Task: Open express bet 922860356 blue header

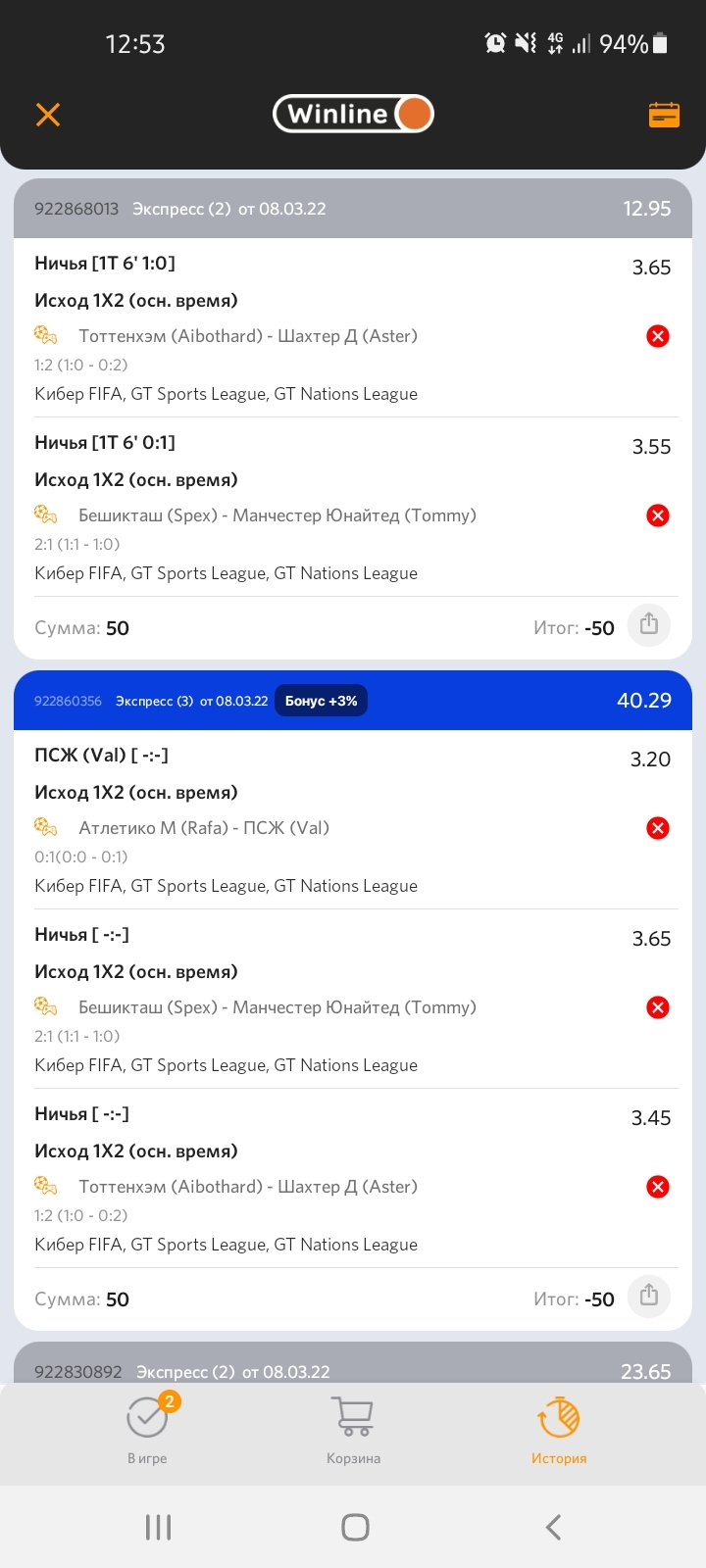Action: point(353,700)
